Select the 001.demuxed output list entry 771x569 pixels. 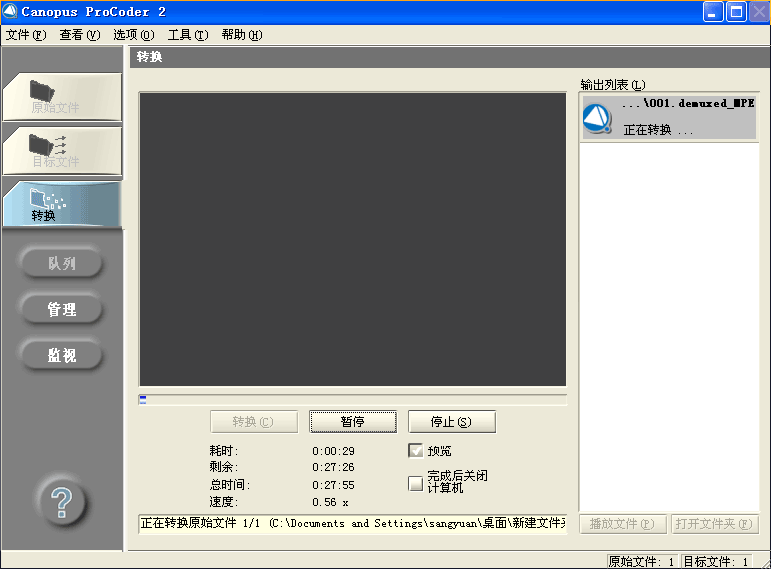[x=670, y=117]
